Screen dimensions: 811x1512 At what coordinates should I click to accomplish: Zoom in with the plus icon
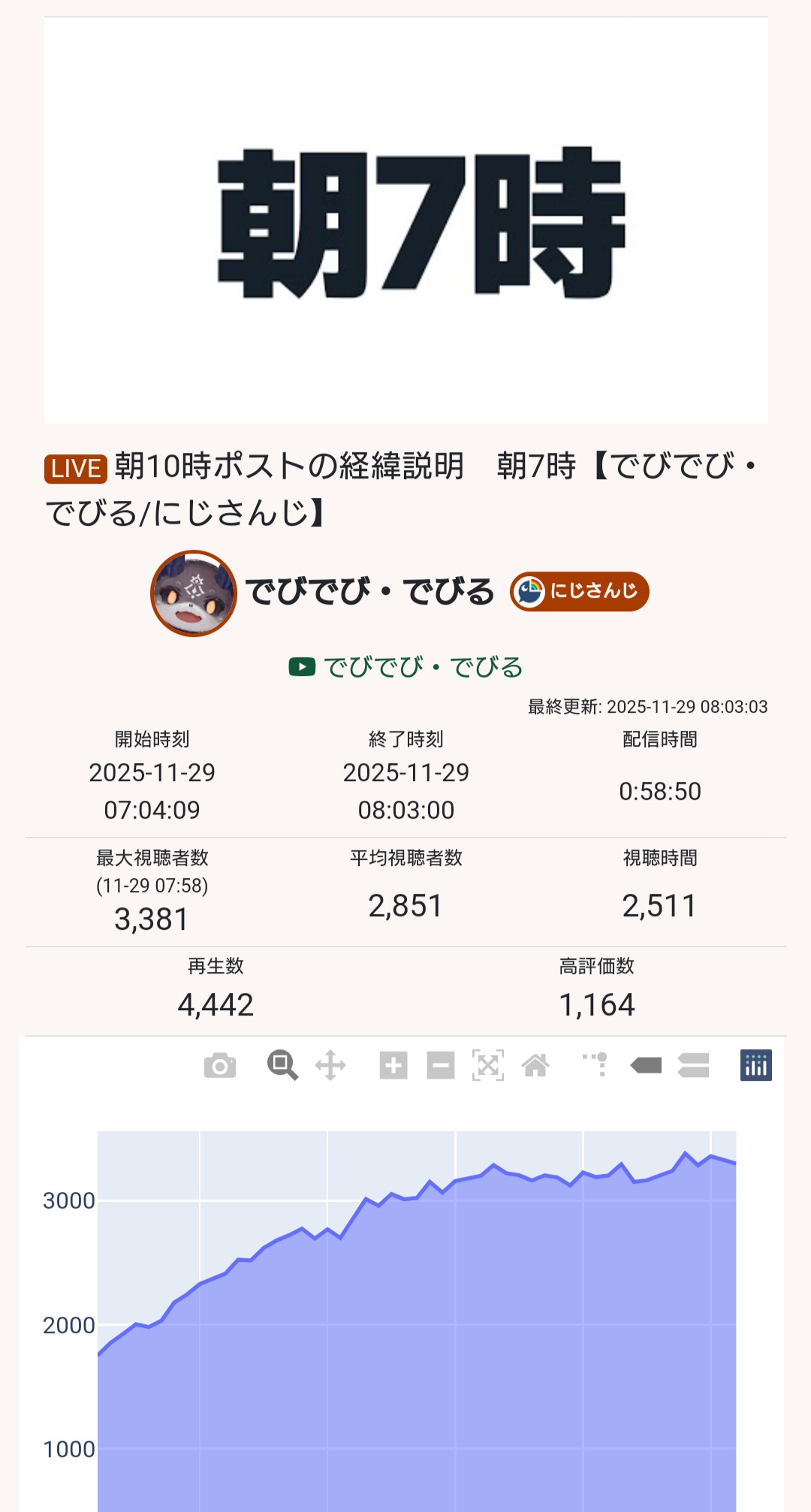(x=393, y=1065)
